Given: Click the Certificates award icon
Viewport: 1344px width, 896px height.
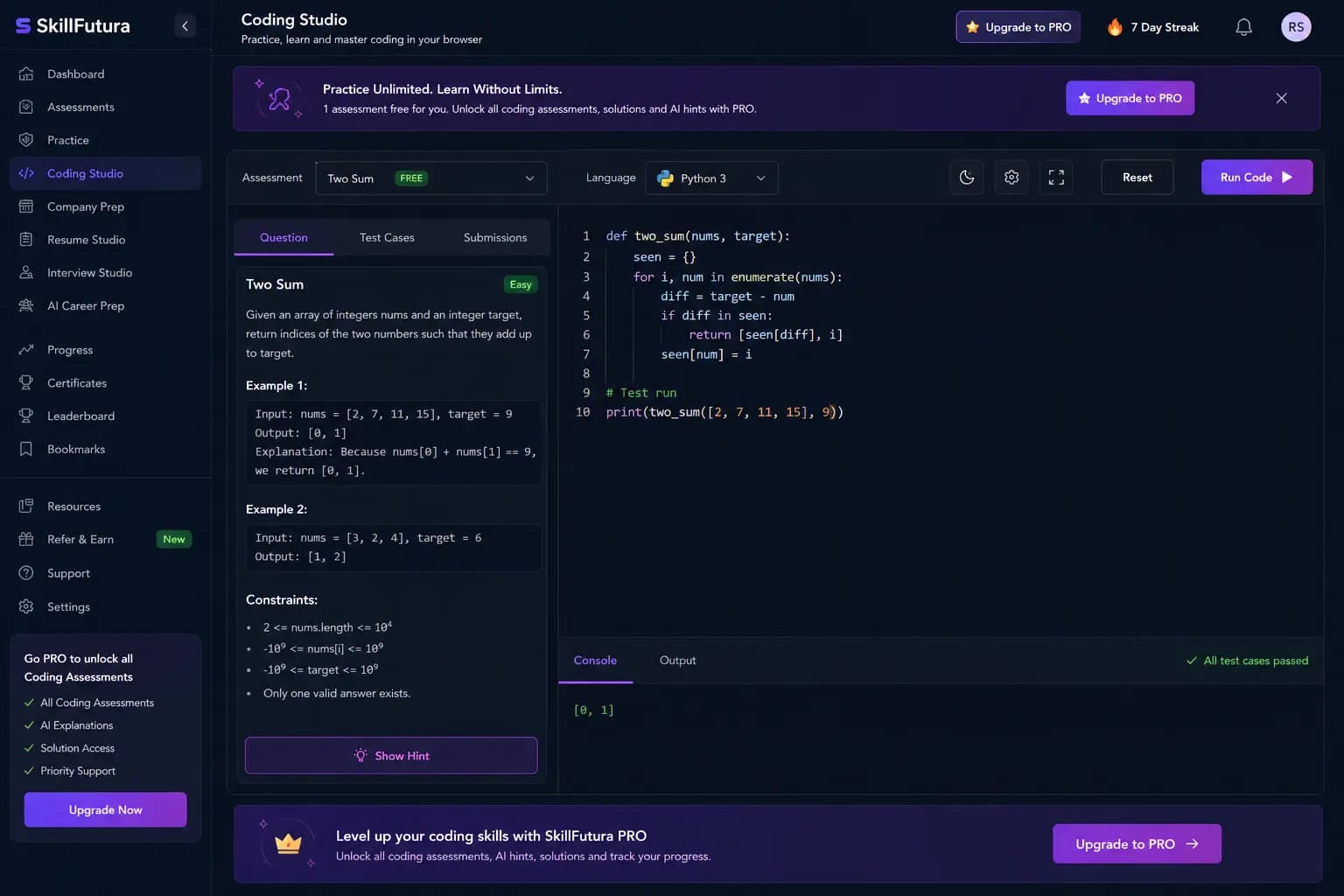Looking at the screenshot, I should pos(26,383).
